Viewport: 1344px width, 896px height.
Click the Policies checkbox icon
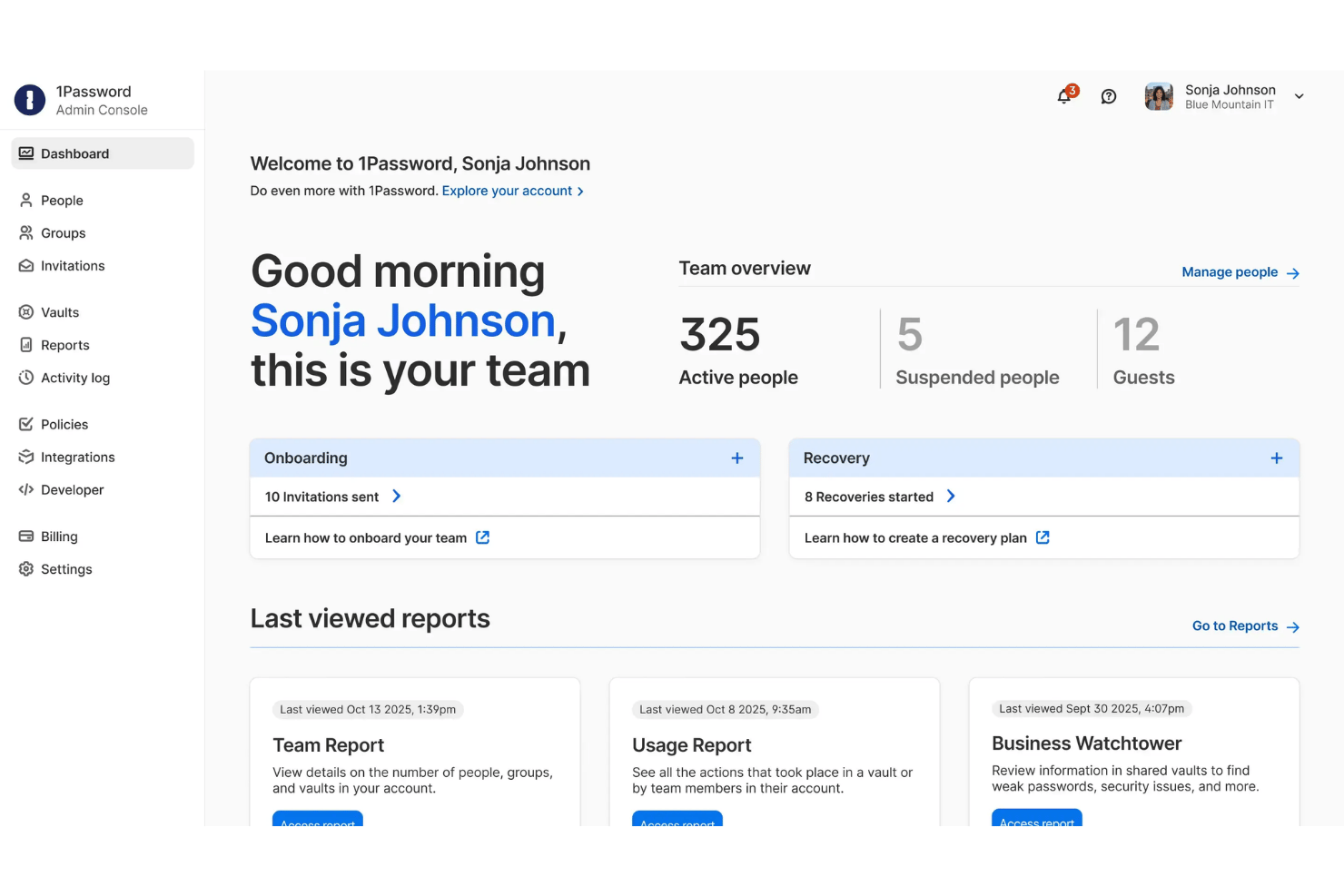pos(26,424)
